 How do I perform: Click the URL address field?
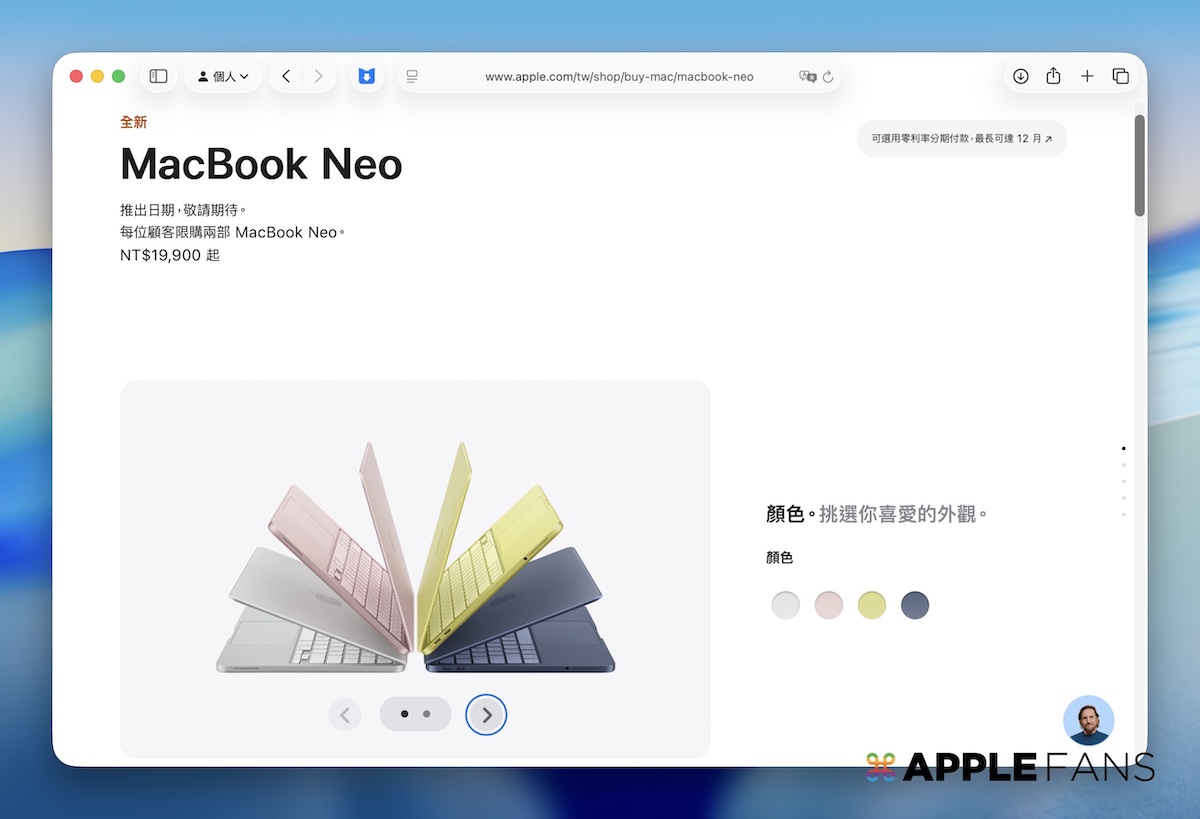coord(618,76)
